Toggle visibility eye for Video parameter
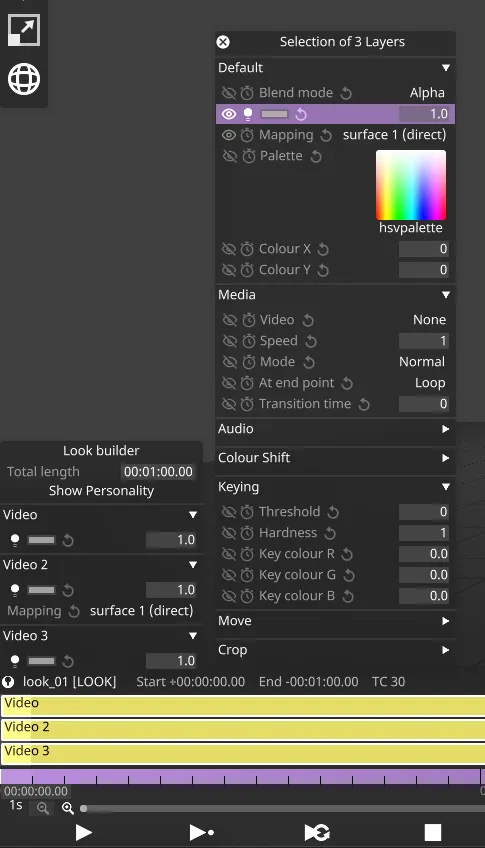 tap(229, 320)
